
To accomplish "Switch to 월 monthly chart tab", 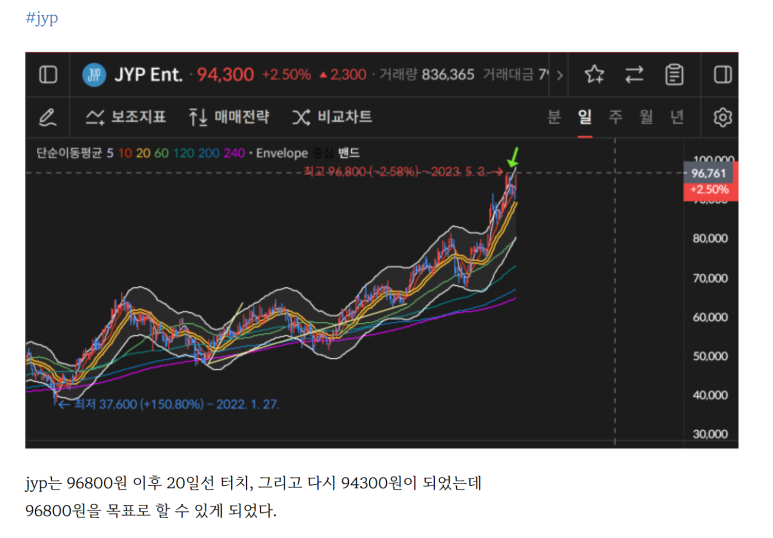I will 646,117.
